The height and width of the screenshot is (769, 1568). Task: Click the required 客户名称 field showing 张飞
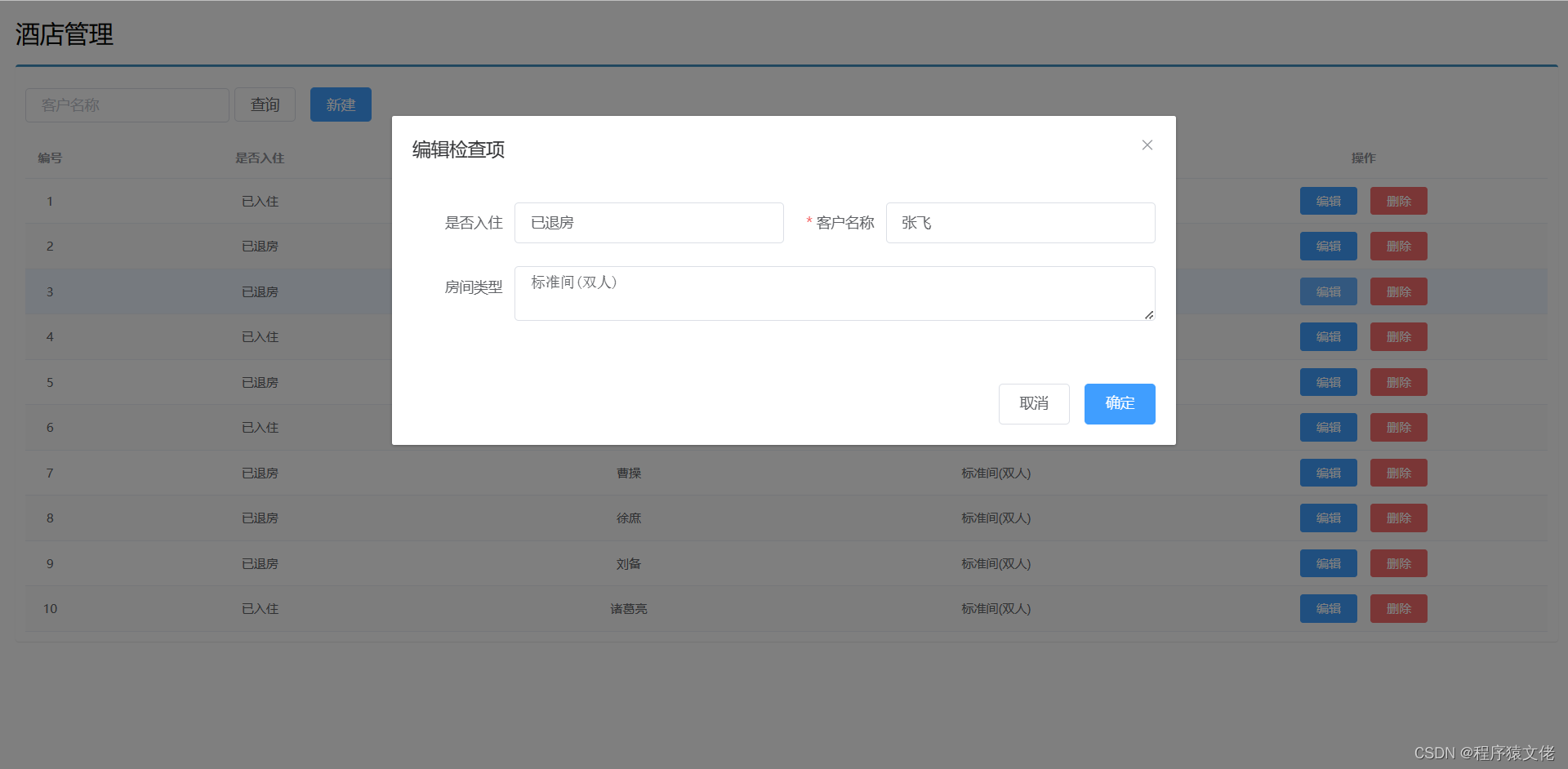click(1019, 222)
